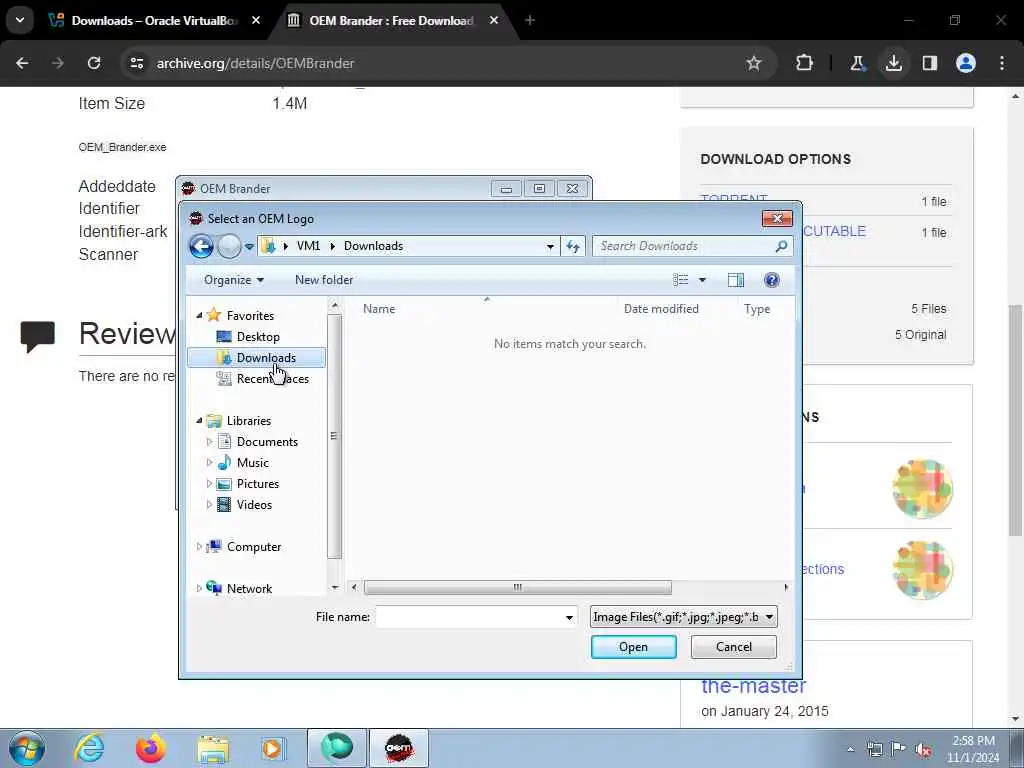The width and height of the screenshot is (1024, 768).
Task: Click New folder in the toolbar
Action: click(324, 280)
